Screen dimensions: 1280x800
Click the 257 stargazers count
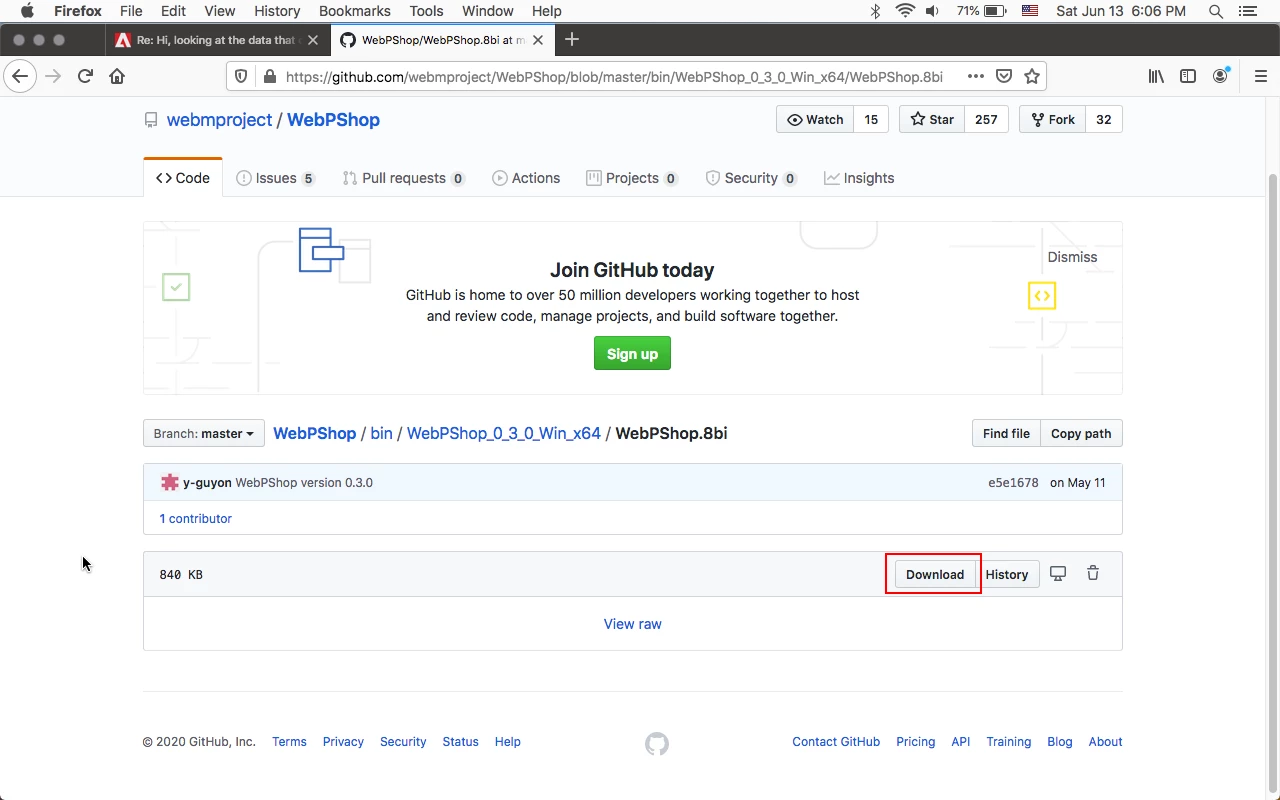coord(986,119)
